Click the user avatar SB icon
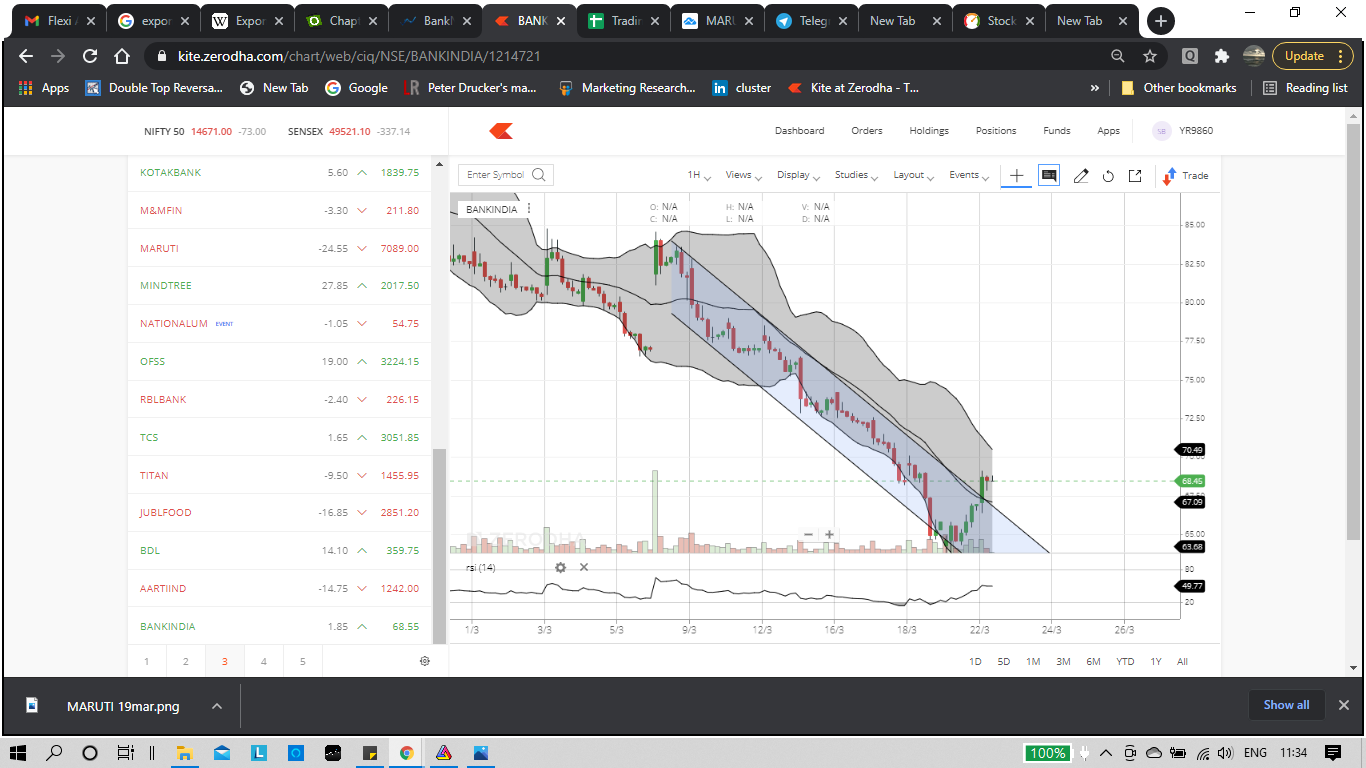 [1162, 131]
